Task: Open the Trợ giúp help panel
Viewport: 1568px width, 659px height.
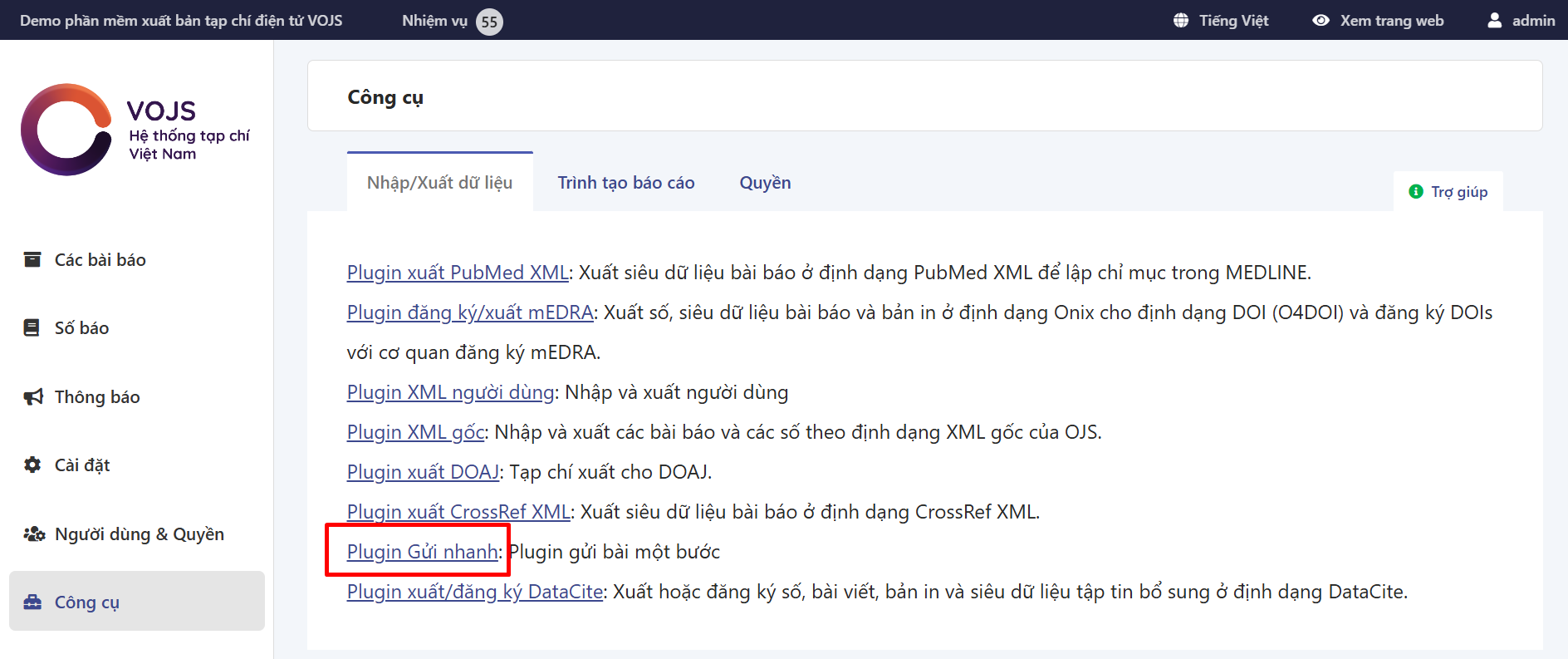Action: pyautogui.click(x=1448, y=191)
